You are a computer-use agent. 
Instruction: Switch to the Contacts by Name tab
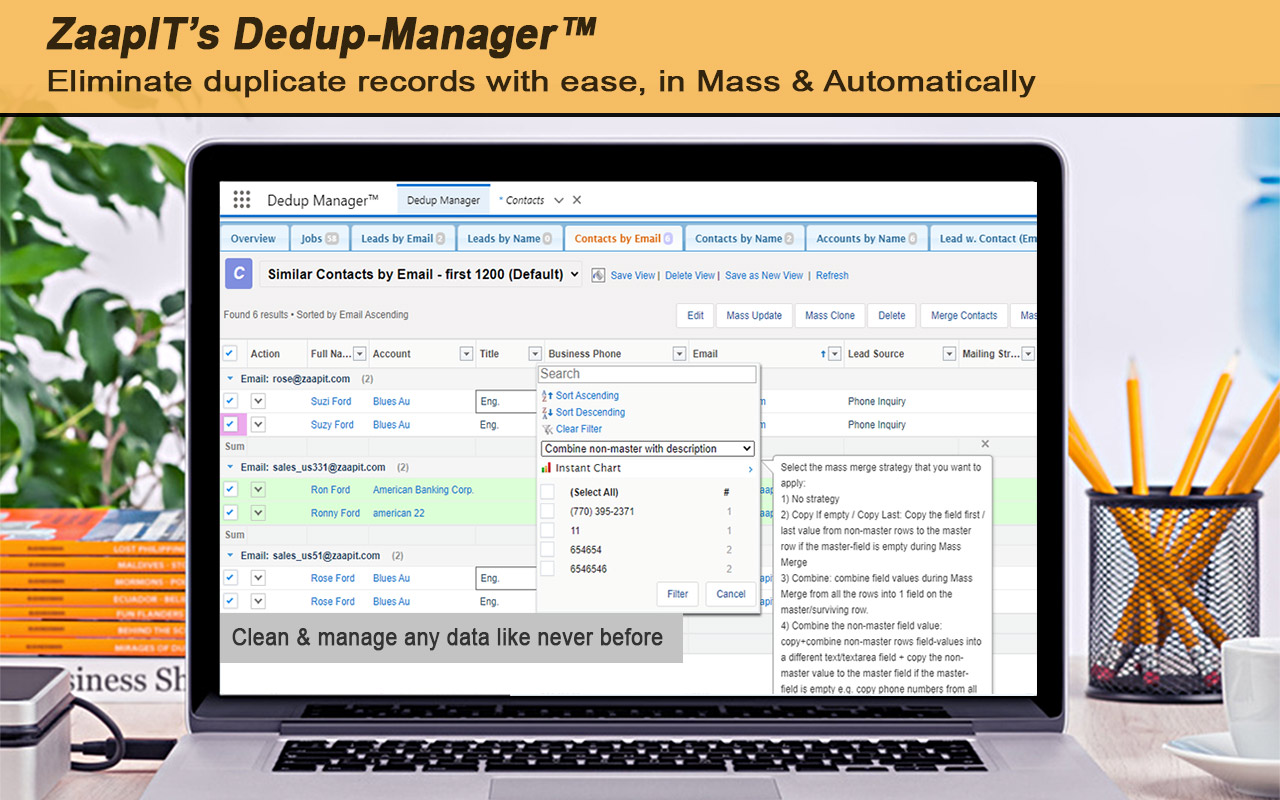tap(744, 239)
